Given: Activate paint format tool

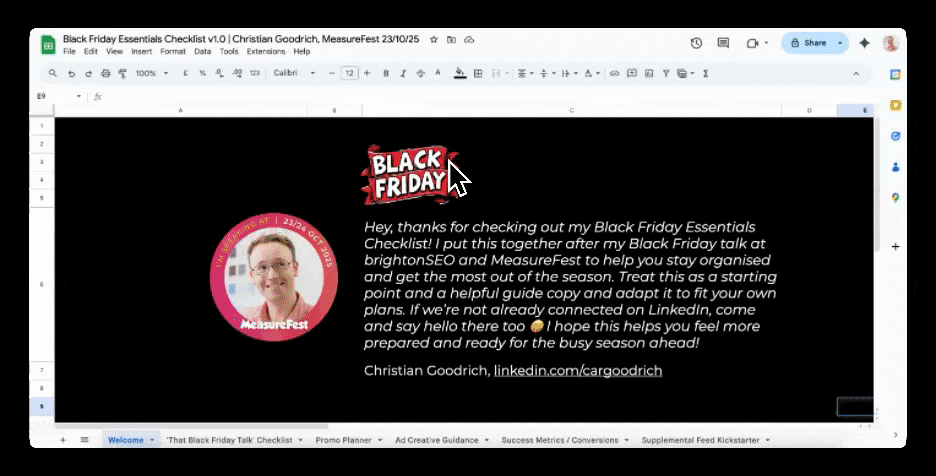Looking at the screenshot, I should click(122, 73).
